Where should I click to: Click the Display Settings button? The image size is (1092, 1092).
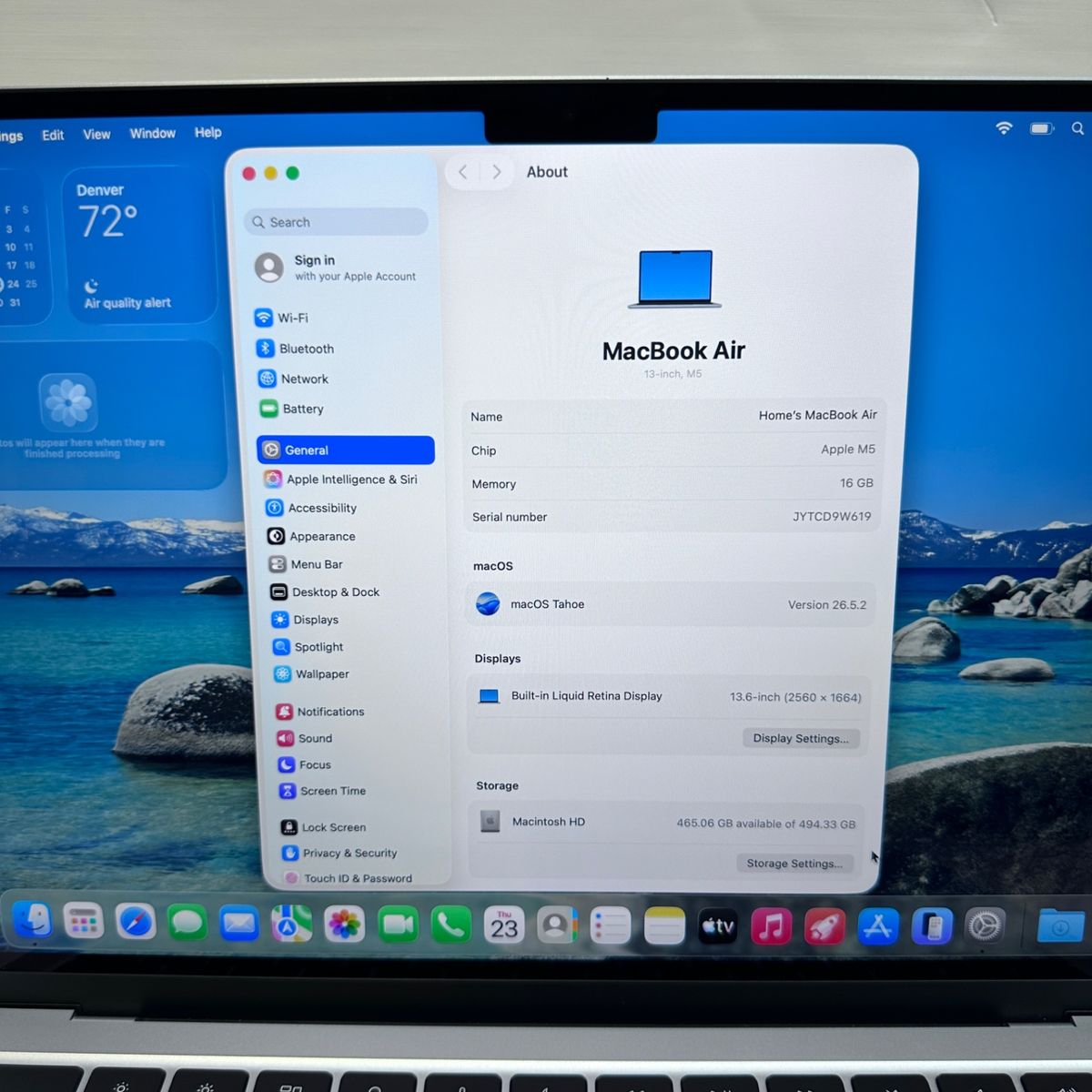(x=801, y=738)
